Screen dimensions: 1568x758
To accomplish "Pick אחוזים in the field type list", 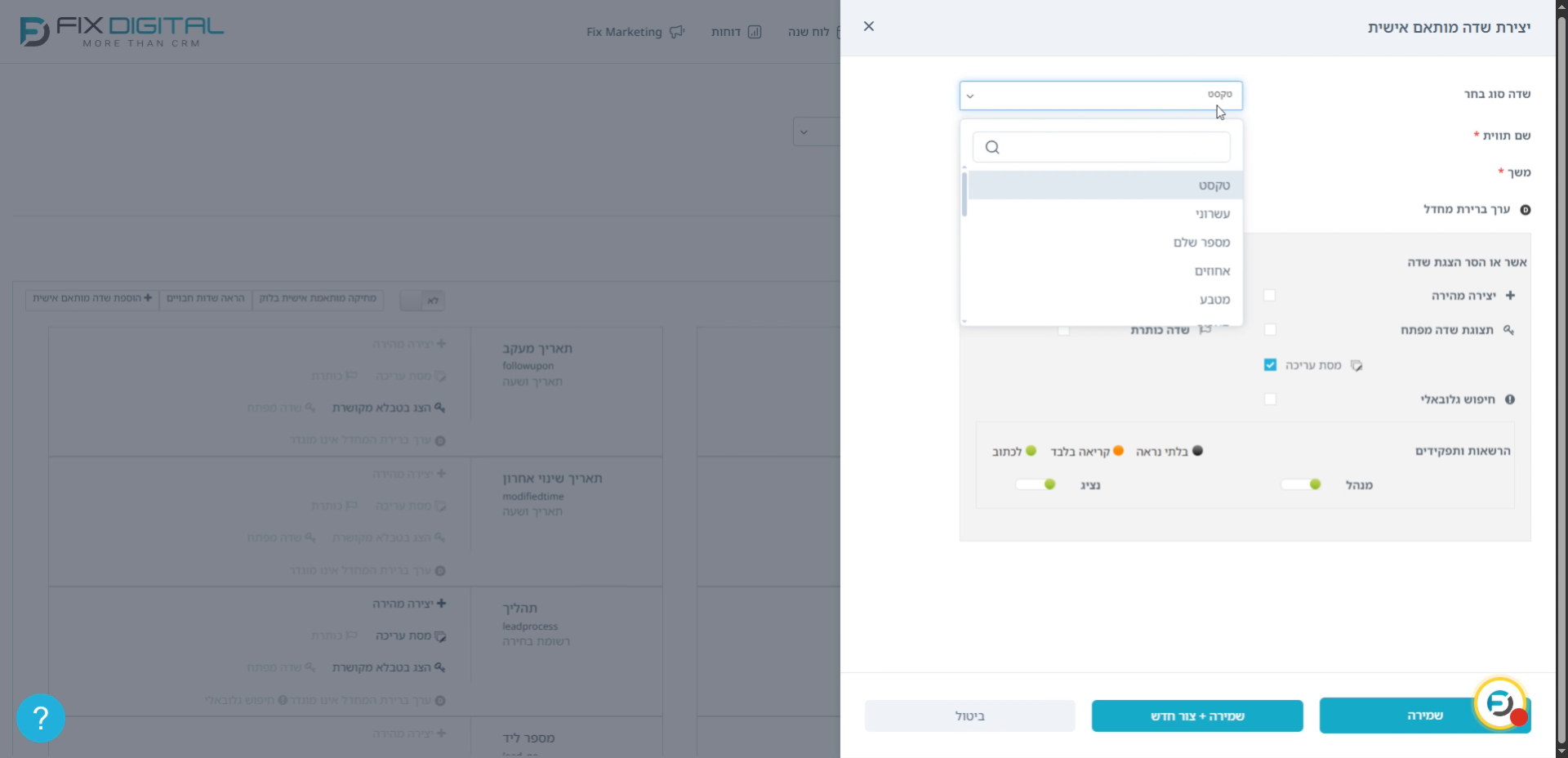I will 1103,271.
